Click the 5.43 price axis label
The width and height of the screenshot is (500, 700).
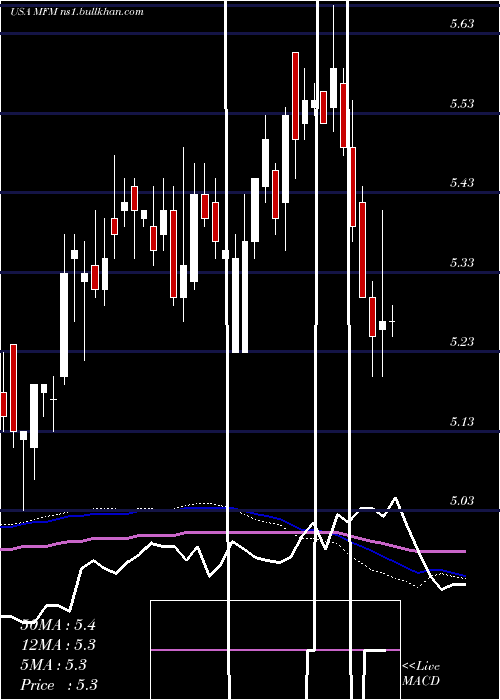[462, 182]
